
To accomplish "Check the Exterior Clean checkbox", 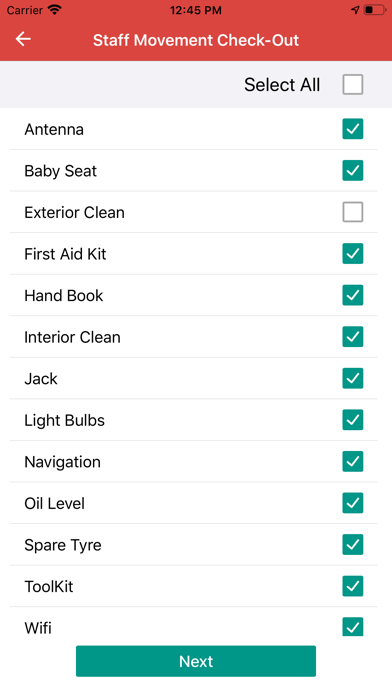I will 352,212.
